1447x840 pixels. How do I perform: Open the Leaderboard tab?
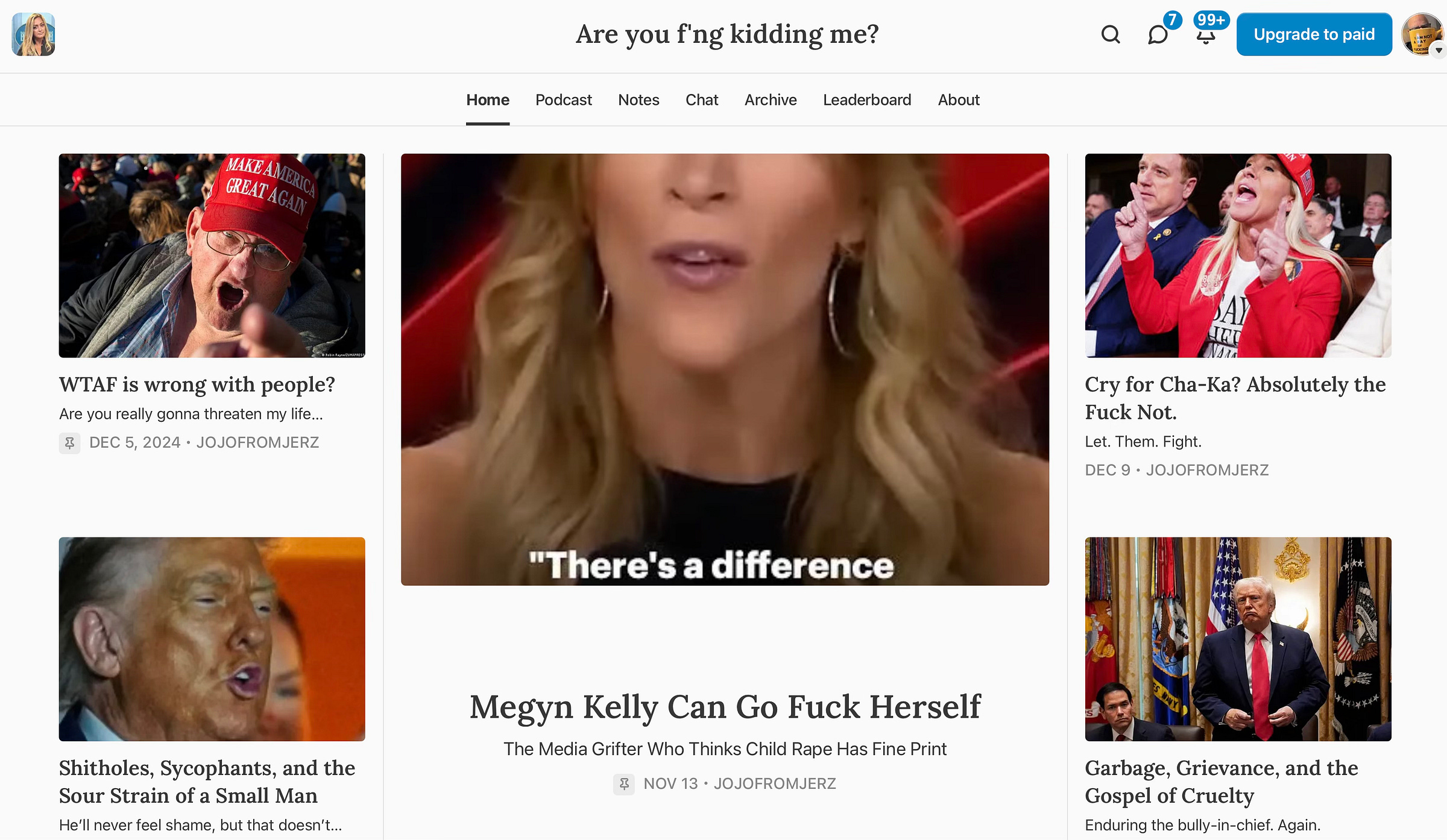pyautogui.click(x=867, y=100)
